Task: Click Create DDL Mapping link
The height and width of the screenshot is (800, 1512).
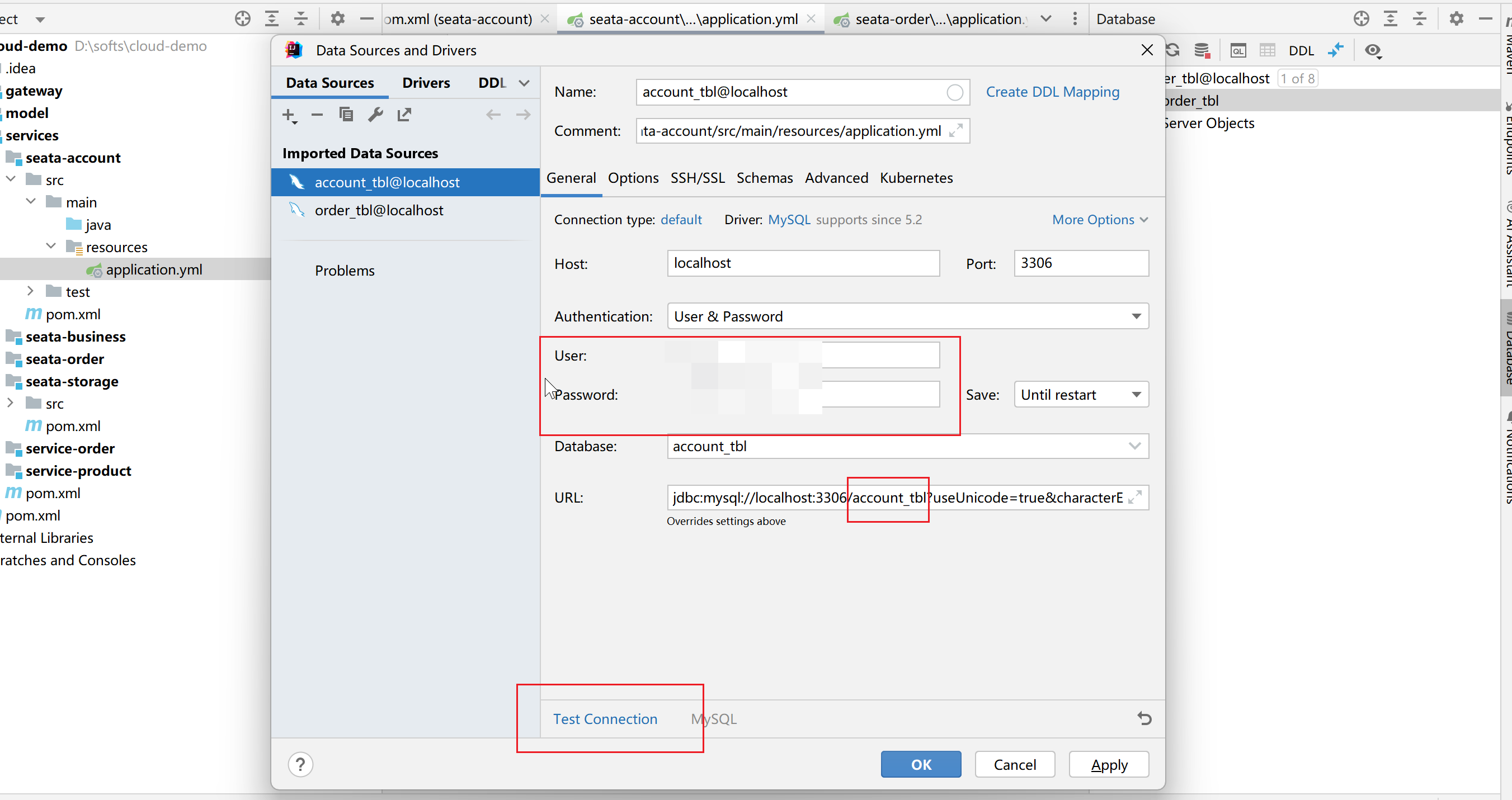Action: pyautogui.click(x=1052, y=92)
